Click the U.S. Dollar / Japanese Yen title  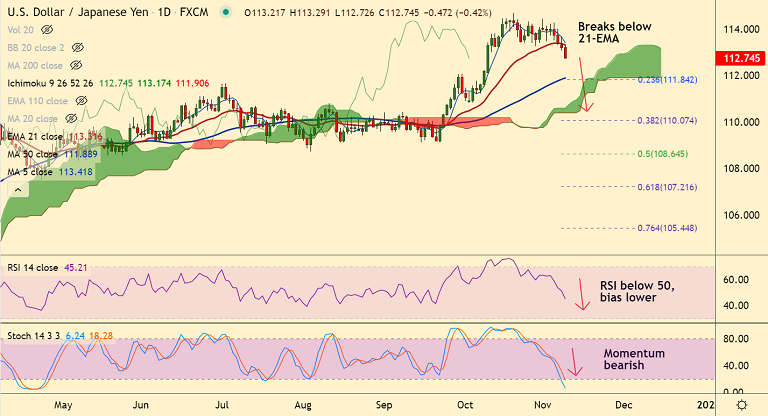(x=78, y=12)
